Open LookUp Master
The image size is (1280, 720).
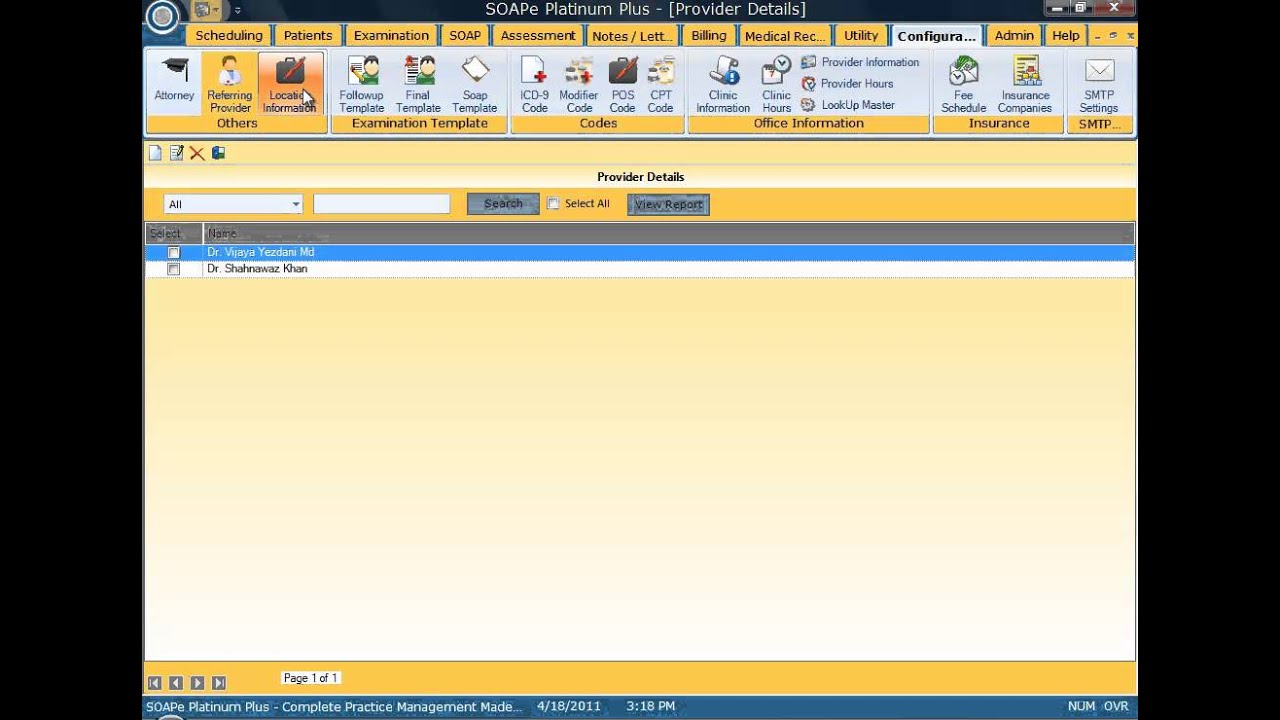coord(848,105)
